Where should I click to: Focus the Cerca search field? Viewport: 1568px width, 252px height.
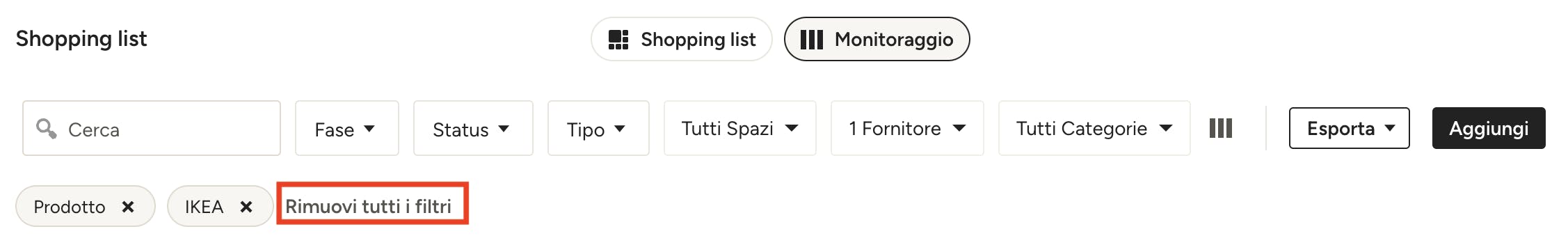152,128
